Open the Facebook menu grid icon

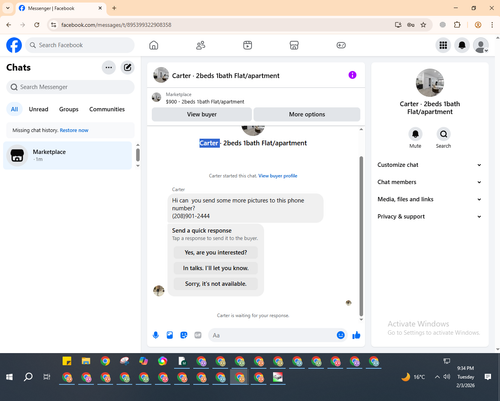point(443,45)
